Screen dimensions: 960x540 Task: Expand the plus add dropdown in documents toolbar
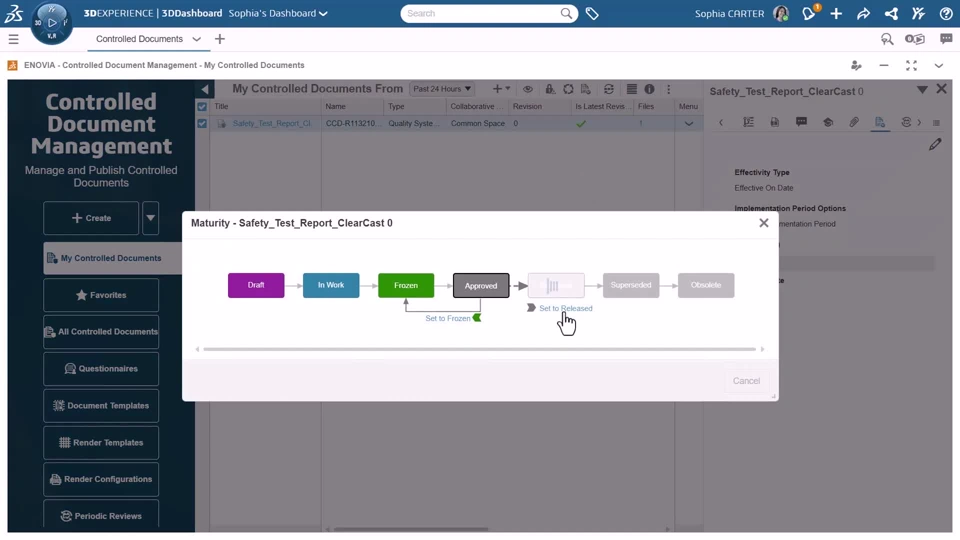501,89
